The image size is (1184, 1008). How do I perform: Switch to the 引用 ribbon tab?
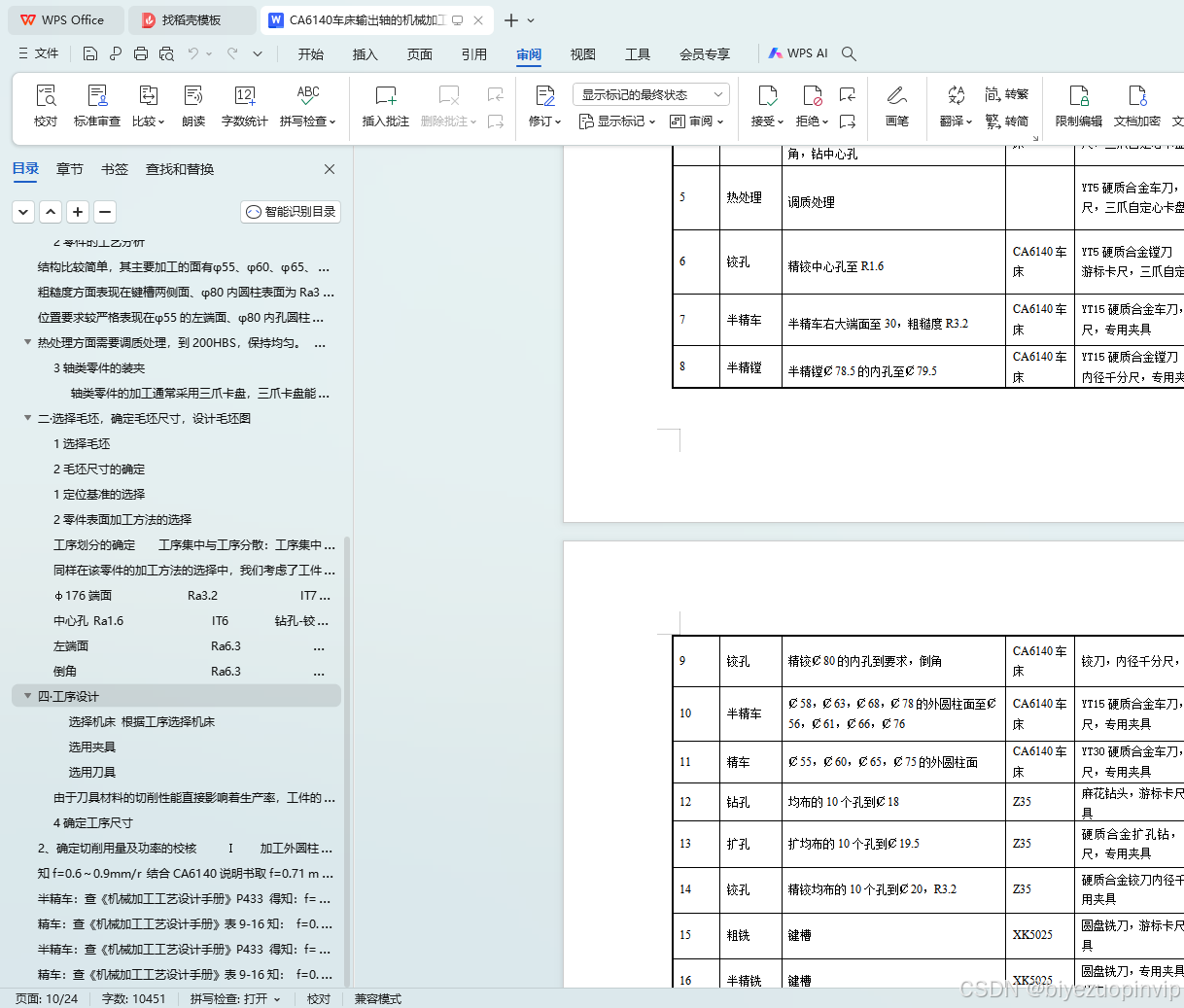[474, 54]
